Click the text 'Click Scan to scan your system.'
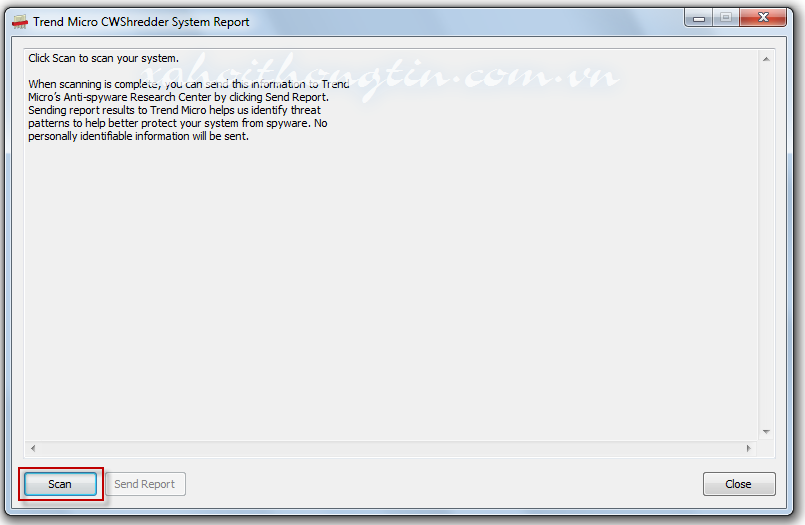The width and height of the screenshot is (805, 525). [104, 58]
